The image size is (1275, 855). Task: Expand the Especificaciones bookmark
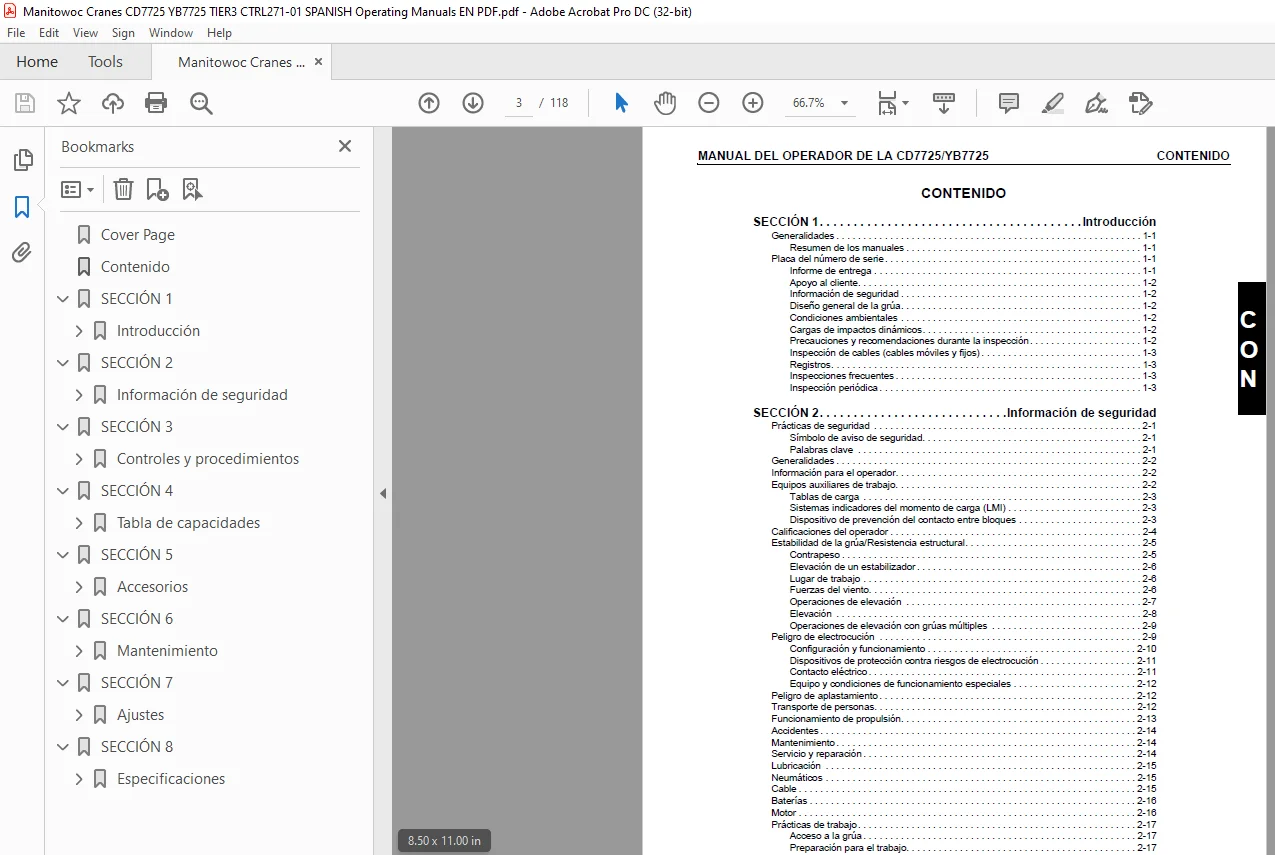(80, 779)
